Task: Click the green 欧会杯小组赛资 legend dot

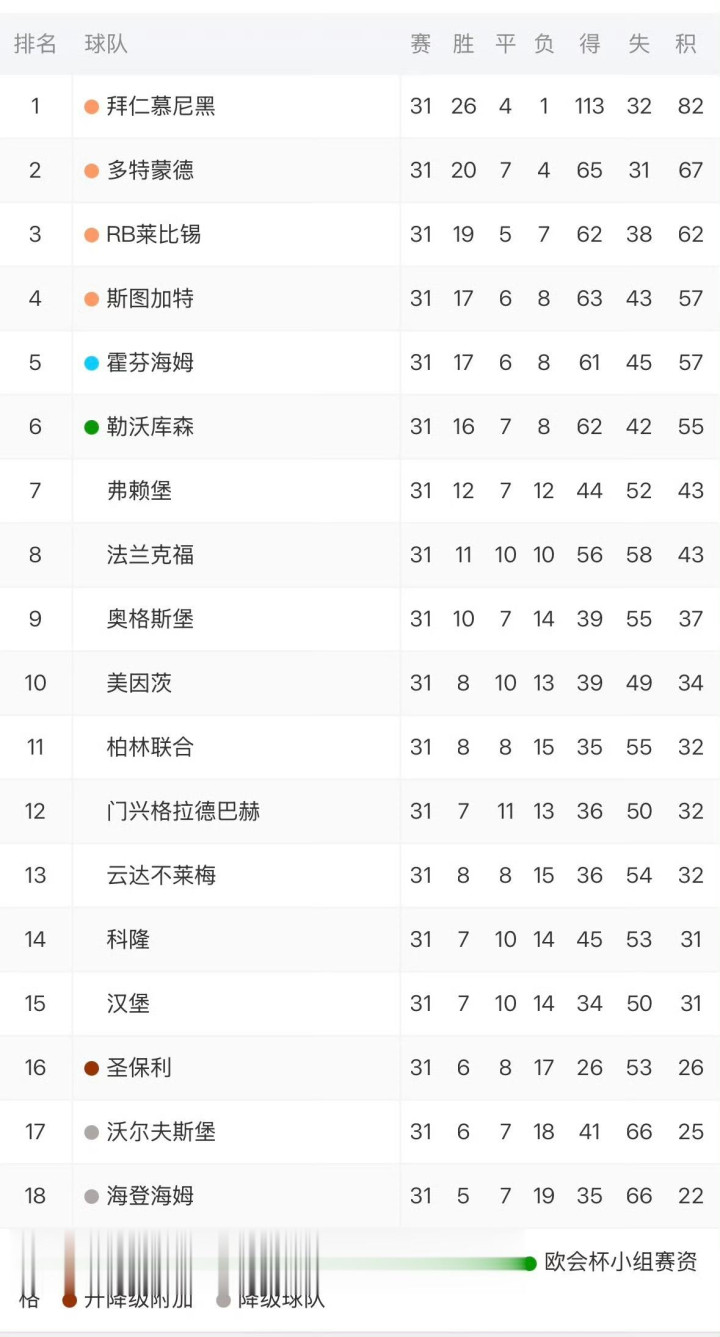Action: coord(530,1263)
